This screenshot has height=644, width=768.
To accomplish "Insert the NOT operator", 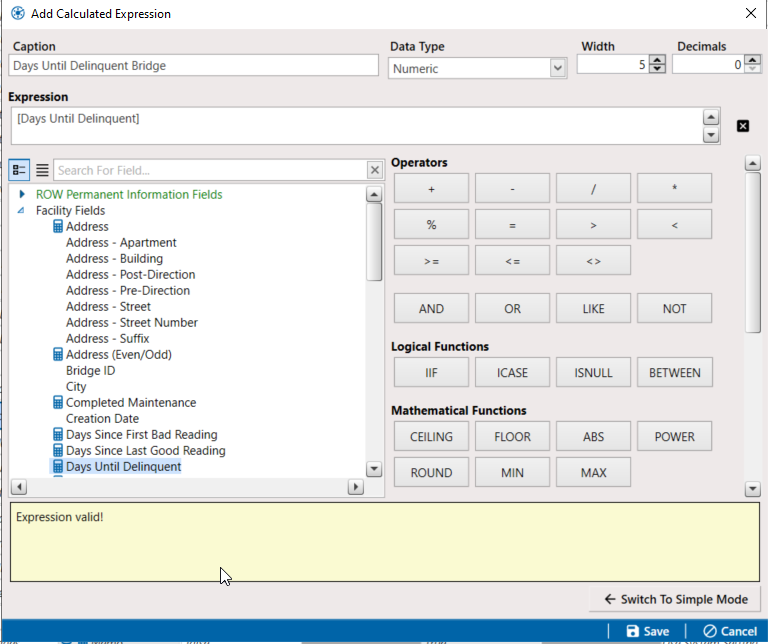I will click(674, 308).
